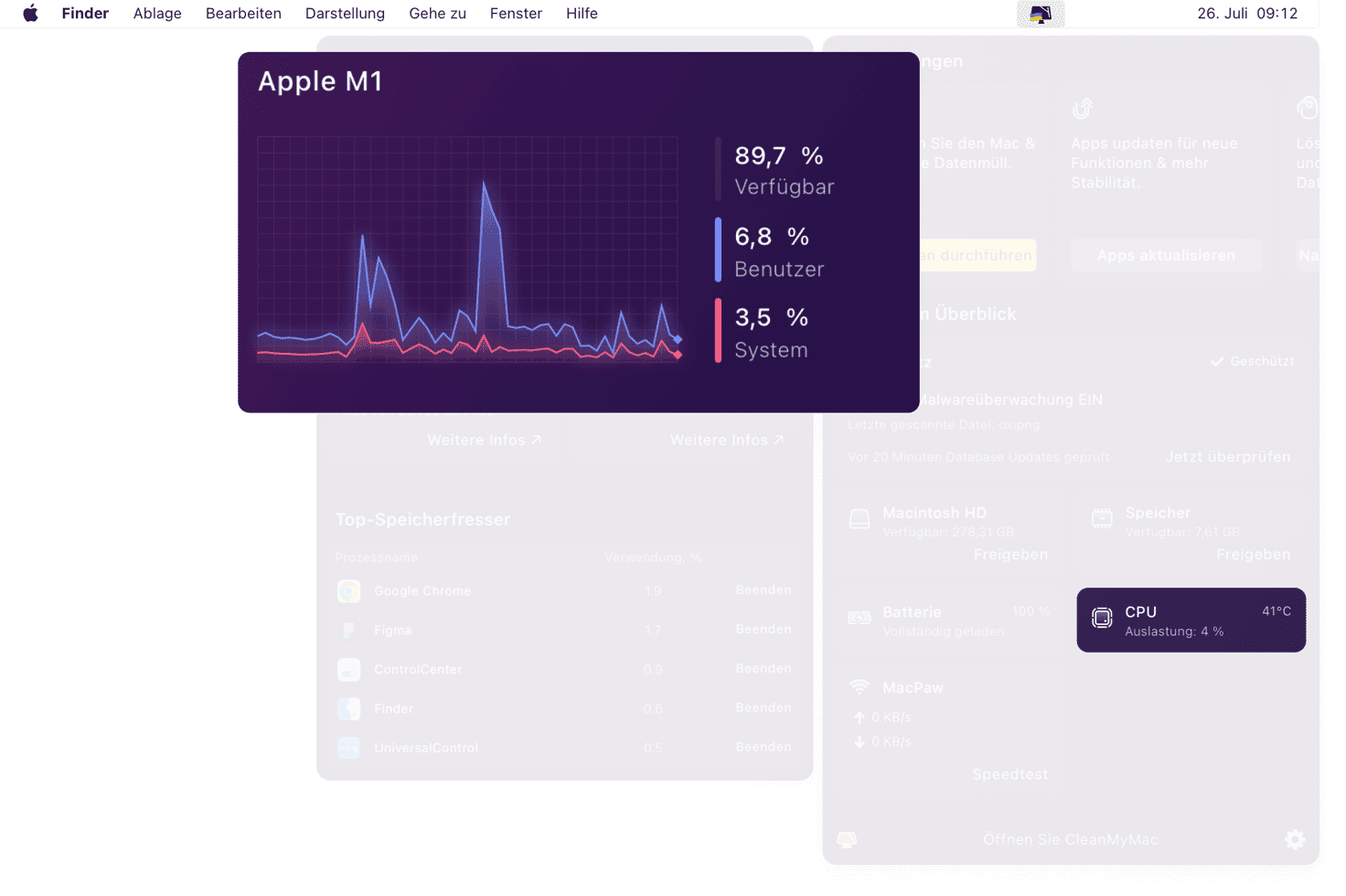Click the Apps aktualisieren button
The height and width of the screenshot is (896, 1346).
tap(1166, 255)
